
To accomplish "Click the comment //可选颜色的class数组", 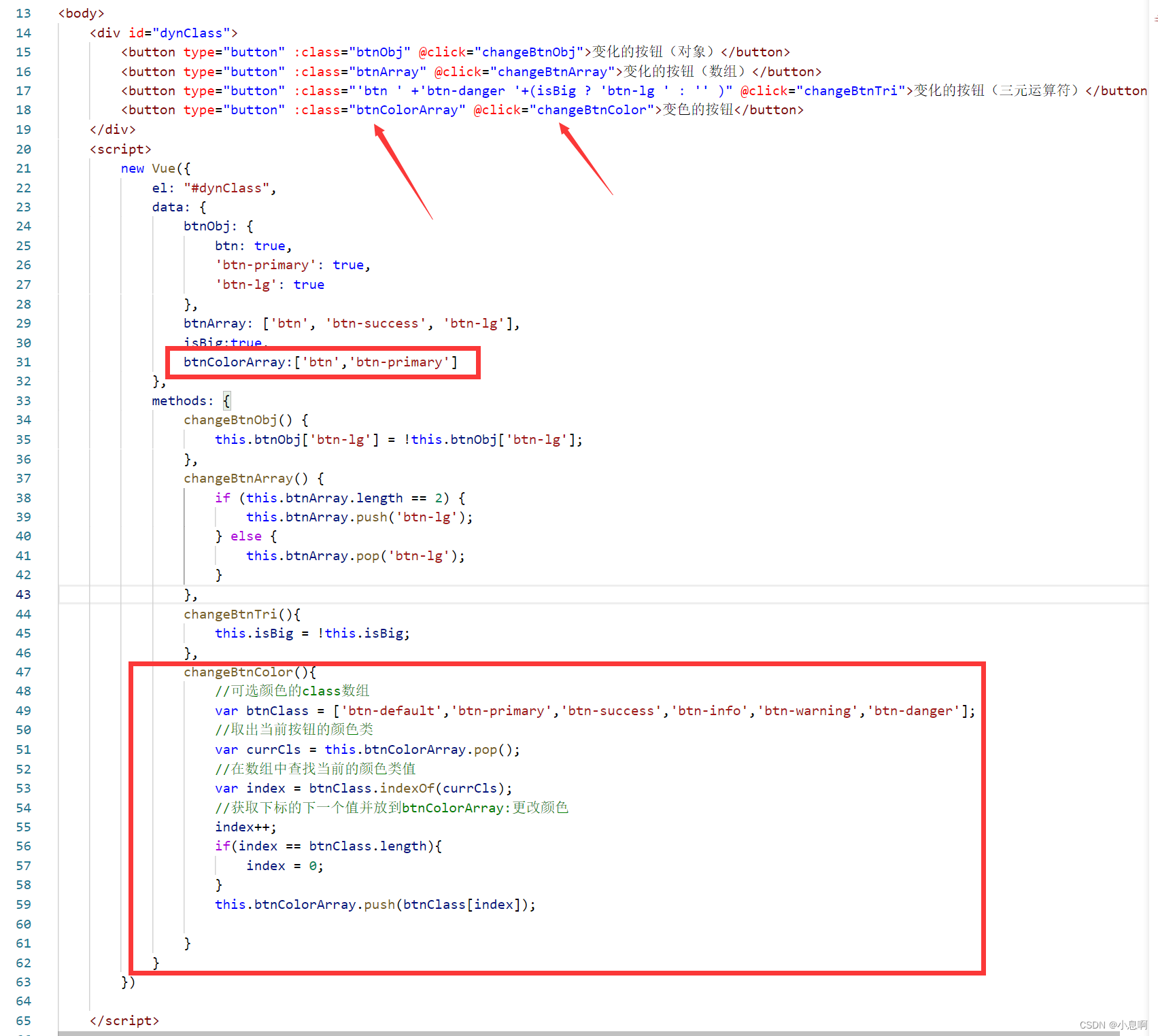I will [x=292, y=691].
